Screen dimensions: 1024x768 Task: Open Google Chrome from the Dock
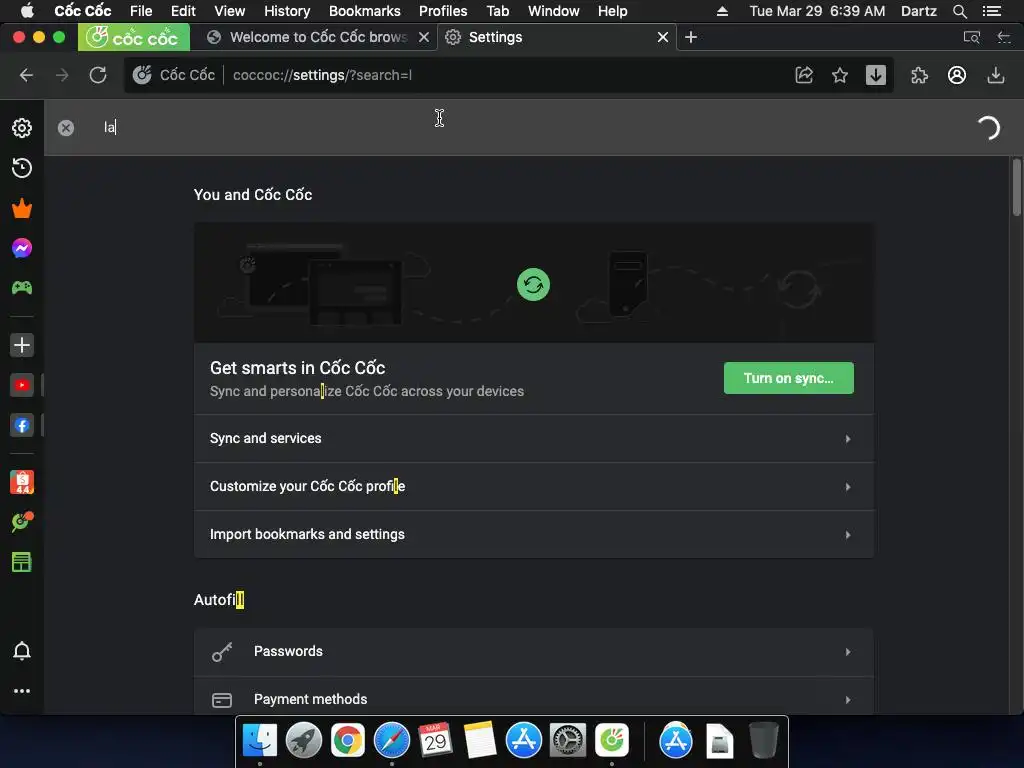[x=347, y=741]
